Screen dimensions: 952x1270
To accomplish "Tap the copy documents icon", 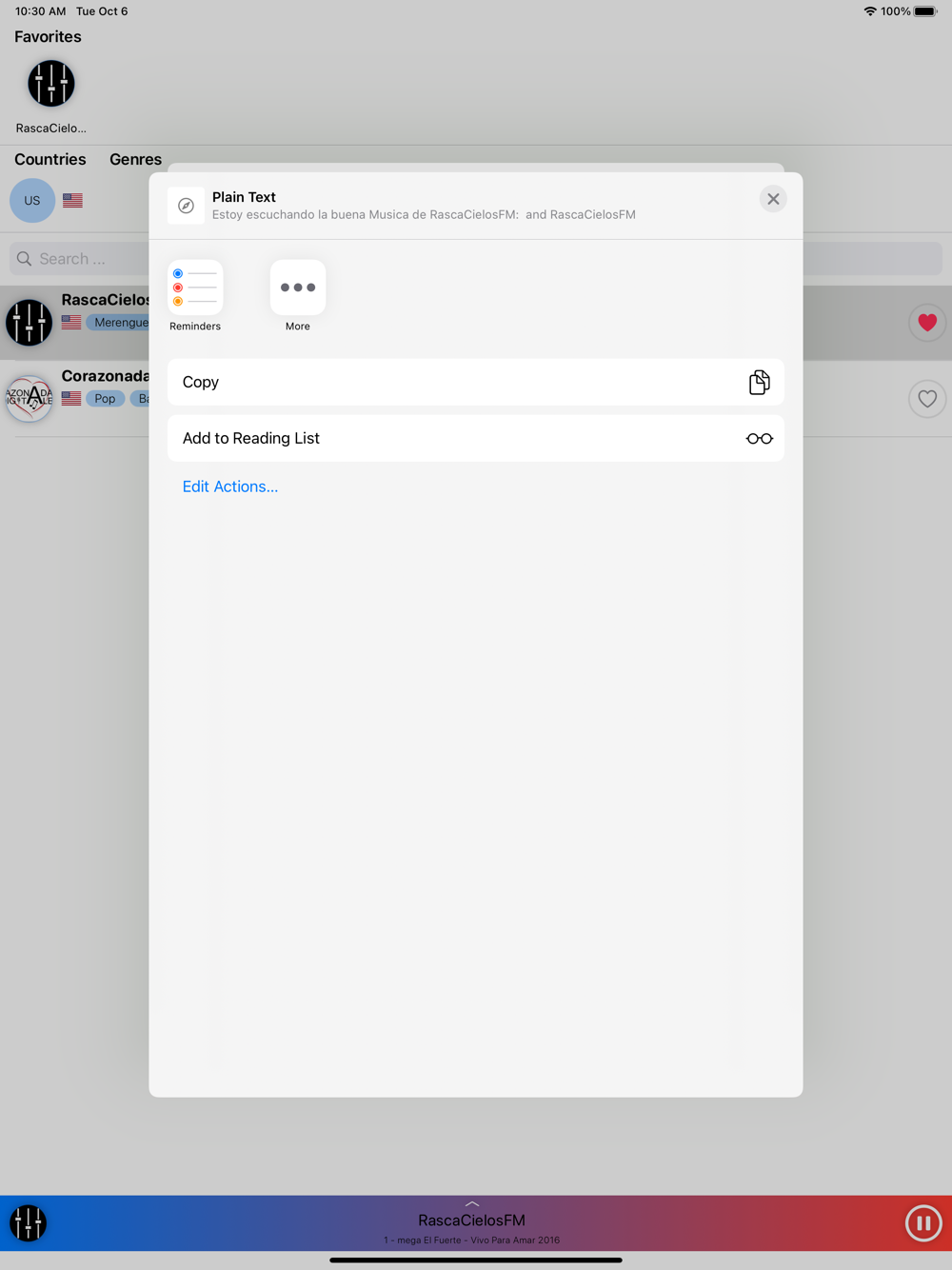I will click(759, 382).
